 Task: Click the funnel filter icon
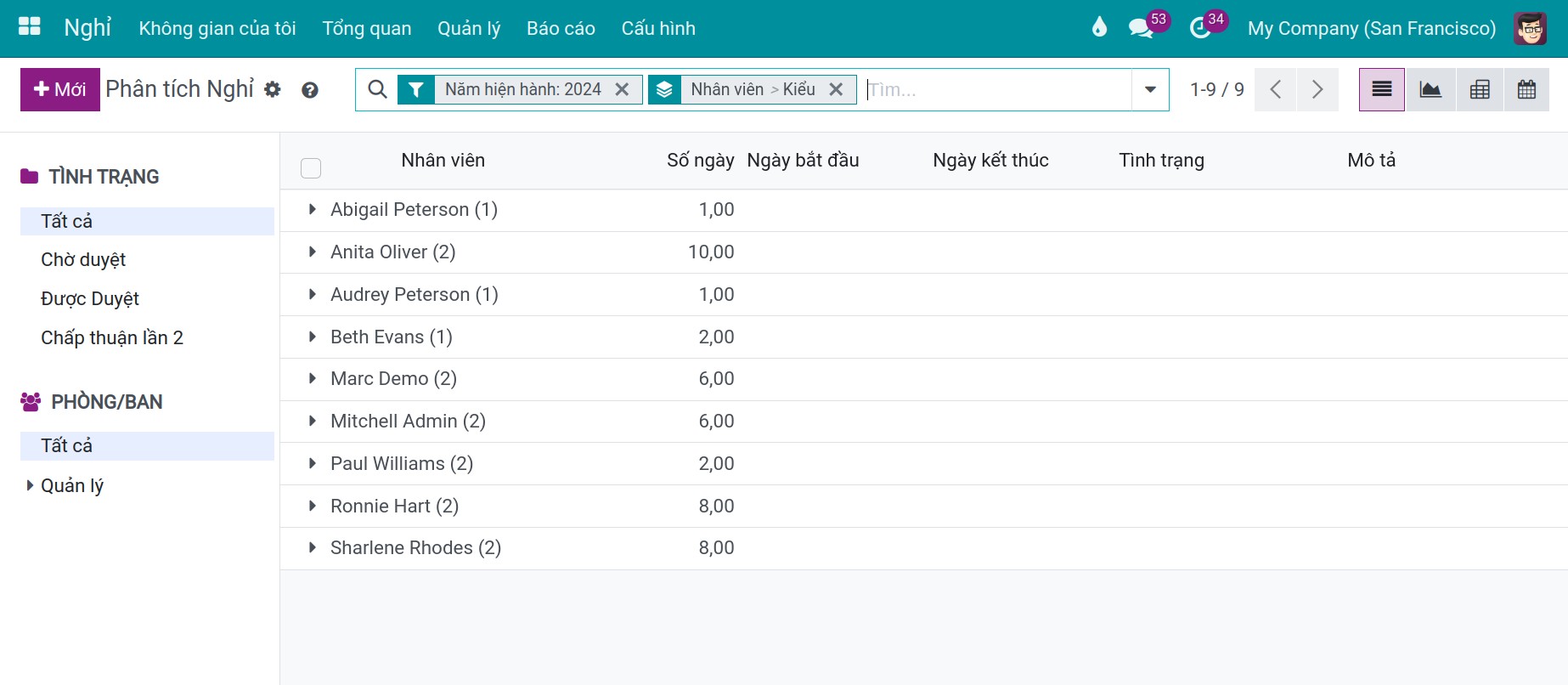416,89
